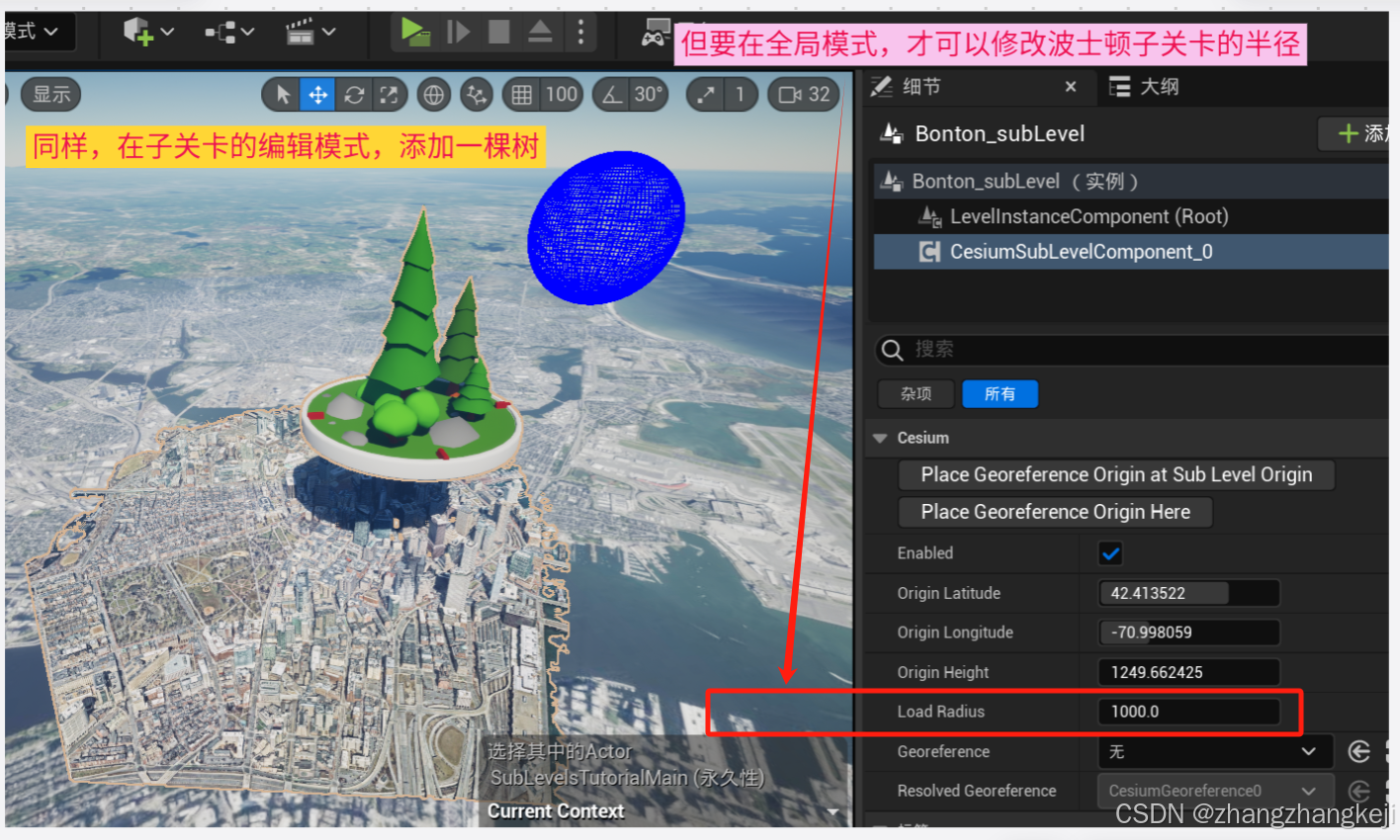Viewport: 1400px width, 840px height.
Task: Collapse the Cesium section in Details
Action: coord(880,438)
